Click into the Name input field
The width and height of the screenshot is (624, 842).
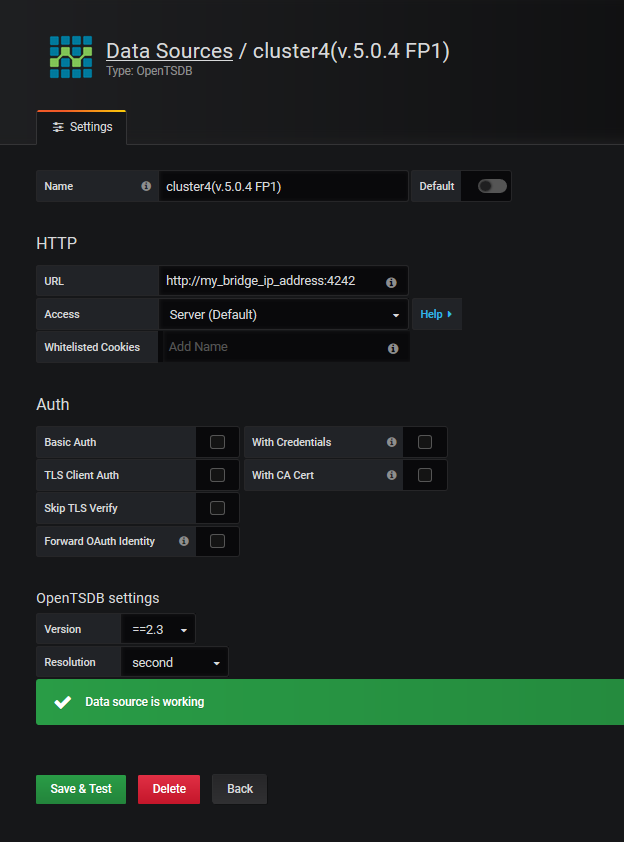pos(284,186)
